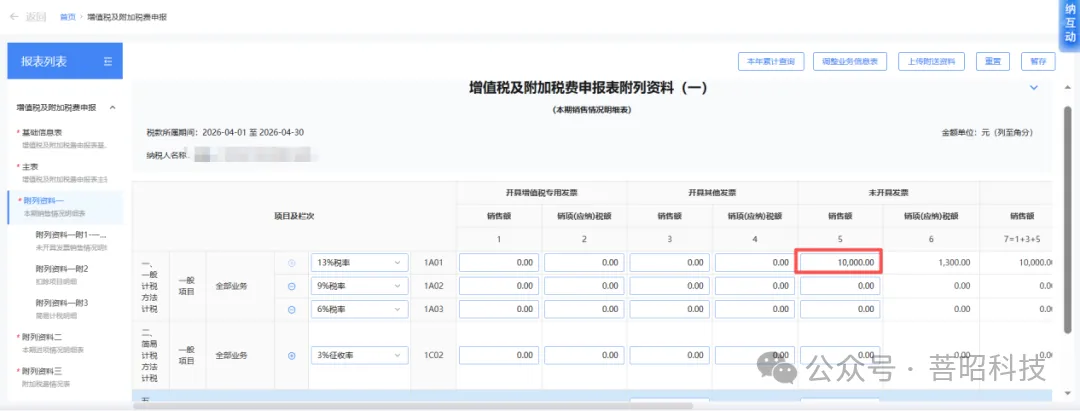Click the plus icon for 3%征收率 row
1080x411 pixels.
[x=291, y=356]
